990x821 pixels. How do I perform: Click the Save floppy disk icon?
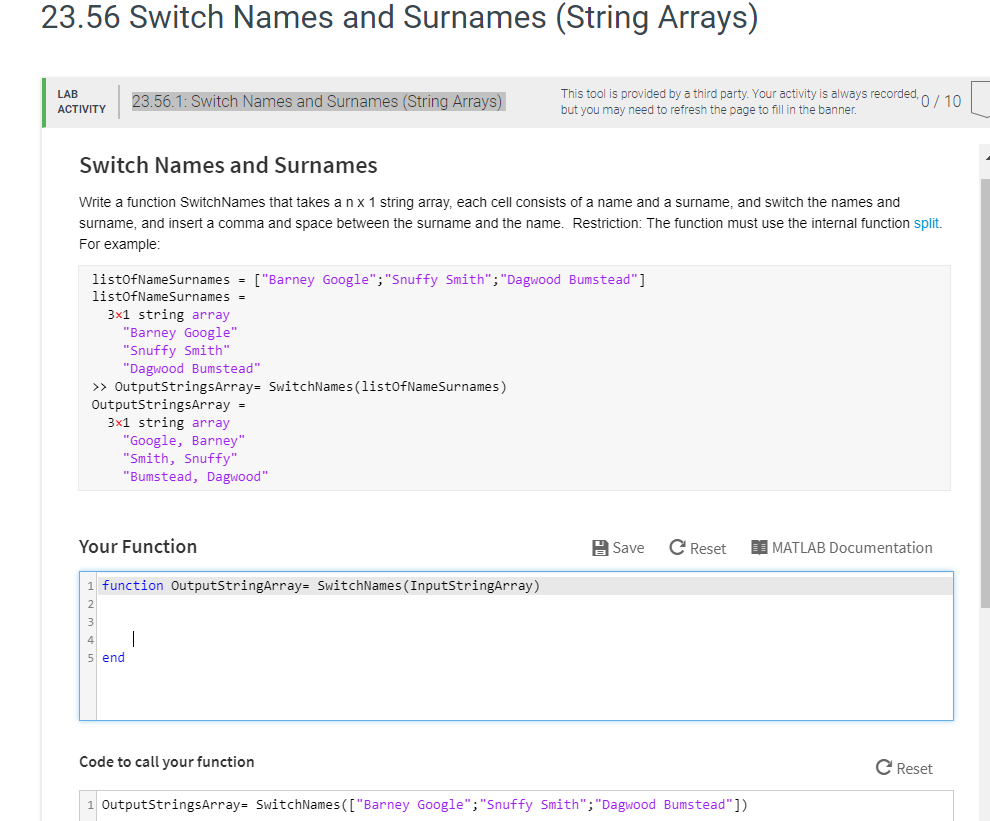point(600,548)
